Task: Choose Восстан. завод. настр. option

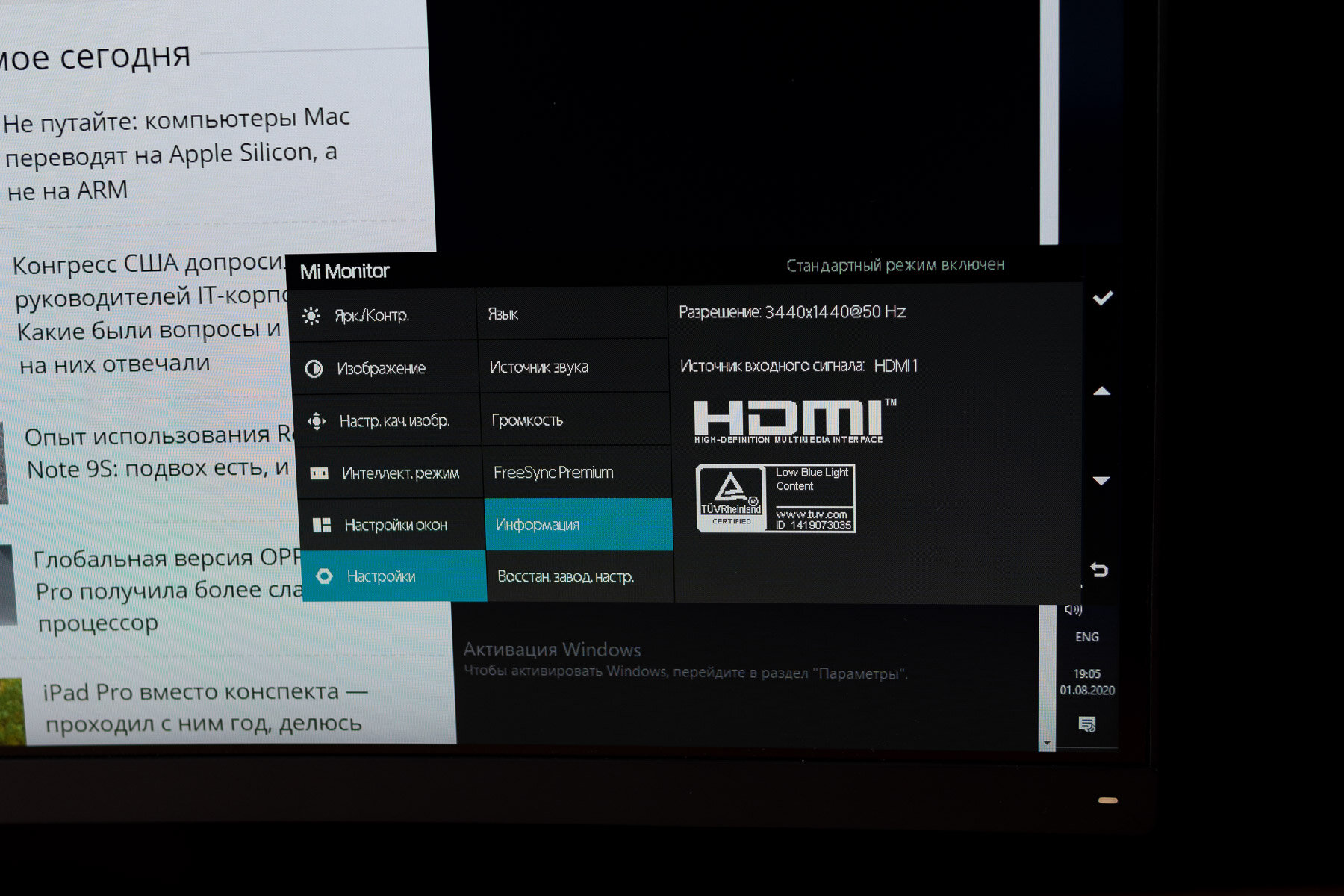Action: (x=580, y=576)
